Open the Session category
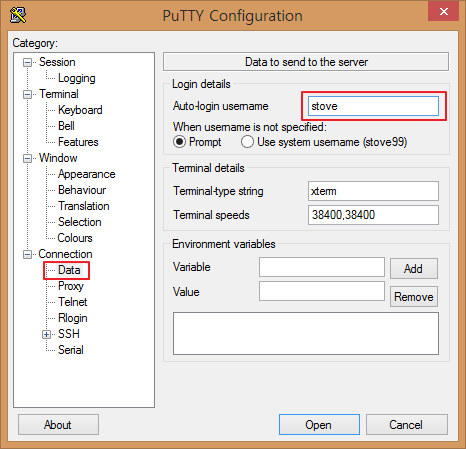Viewport: 466px width, 449px height. pos(57,62)
